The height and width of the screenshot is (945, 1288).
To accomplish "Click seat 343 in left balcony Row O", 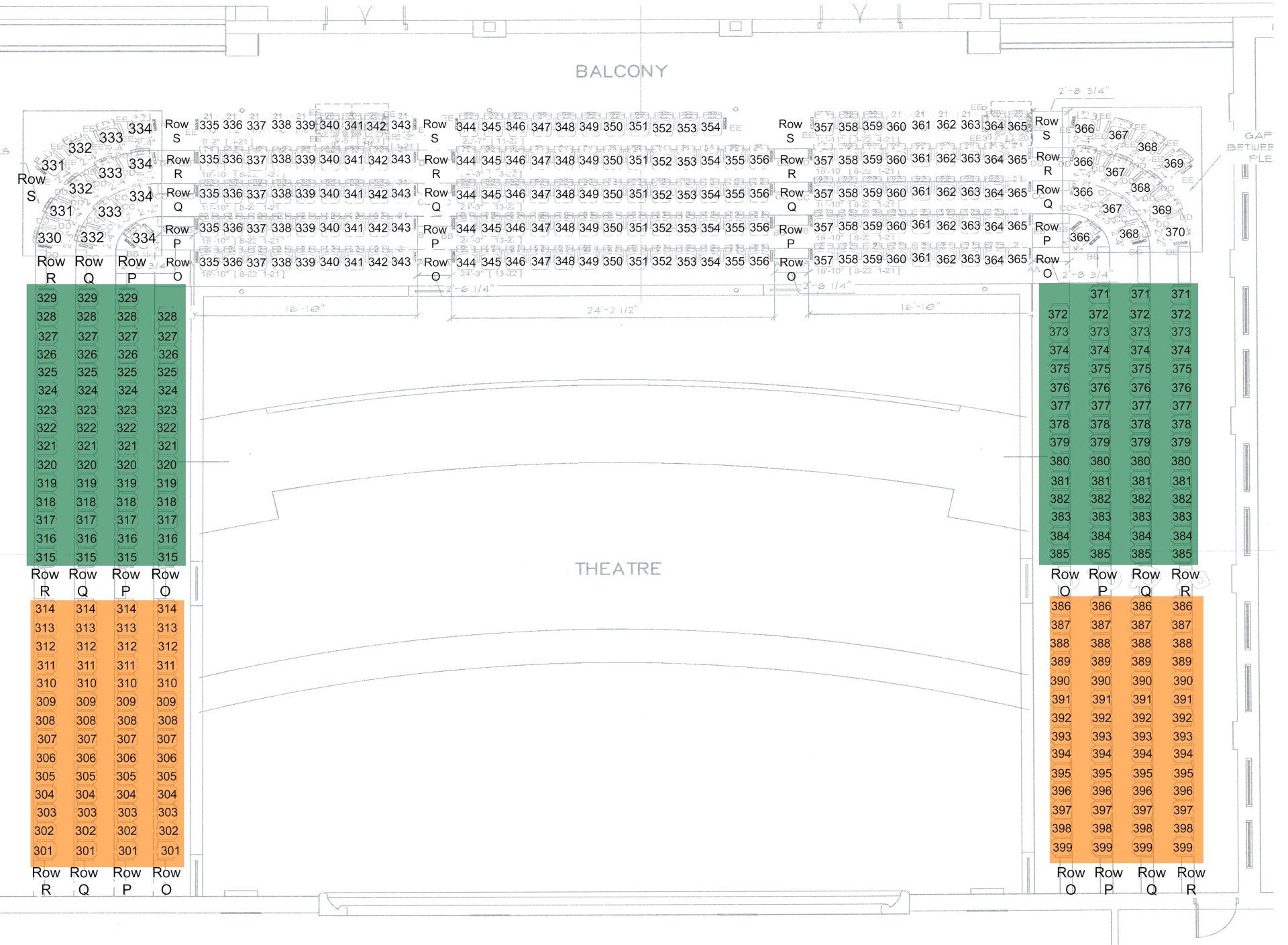I will point(400,262).
